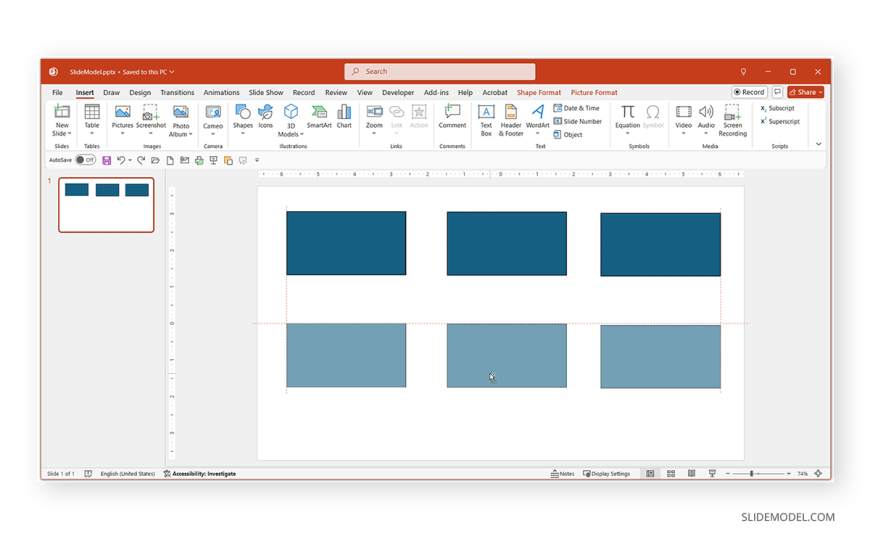Screen dimensions: 870x539
Task: Open file name saved-location dropdown in title bar
Action: pyautogui.click(x=172, y=72)
